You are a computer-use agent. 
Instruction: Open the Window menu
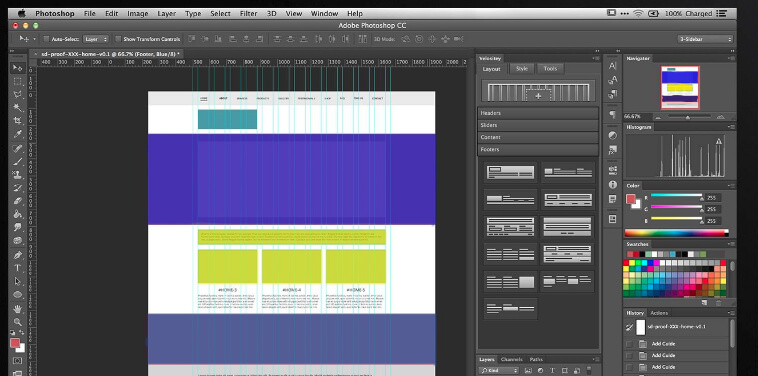(324, 14)
